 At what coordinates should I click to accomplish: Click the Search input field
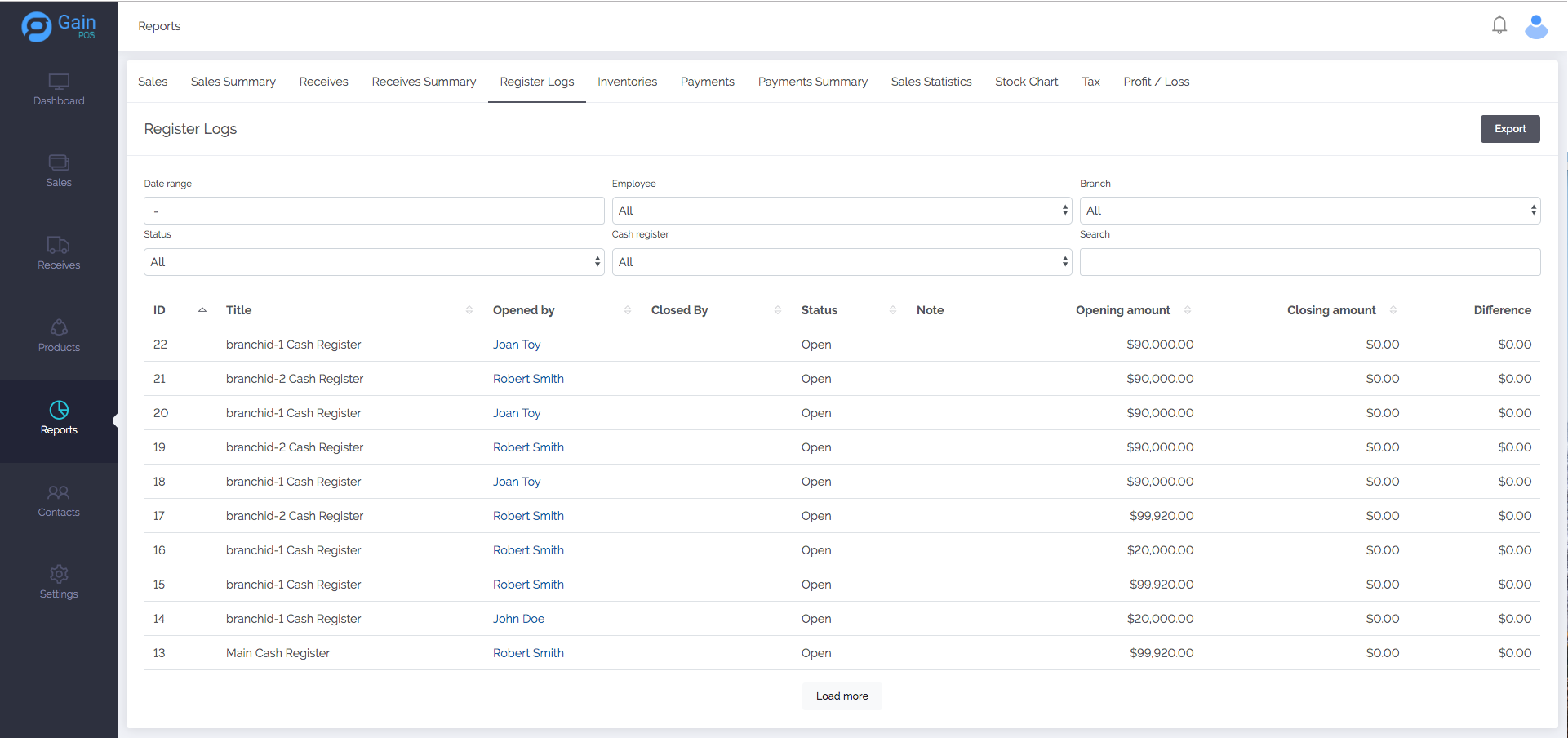point(1309,262)
